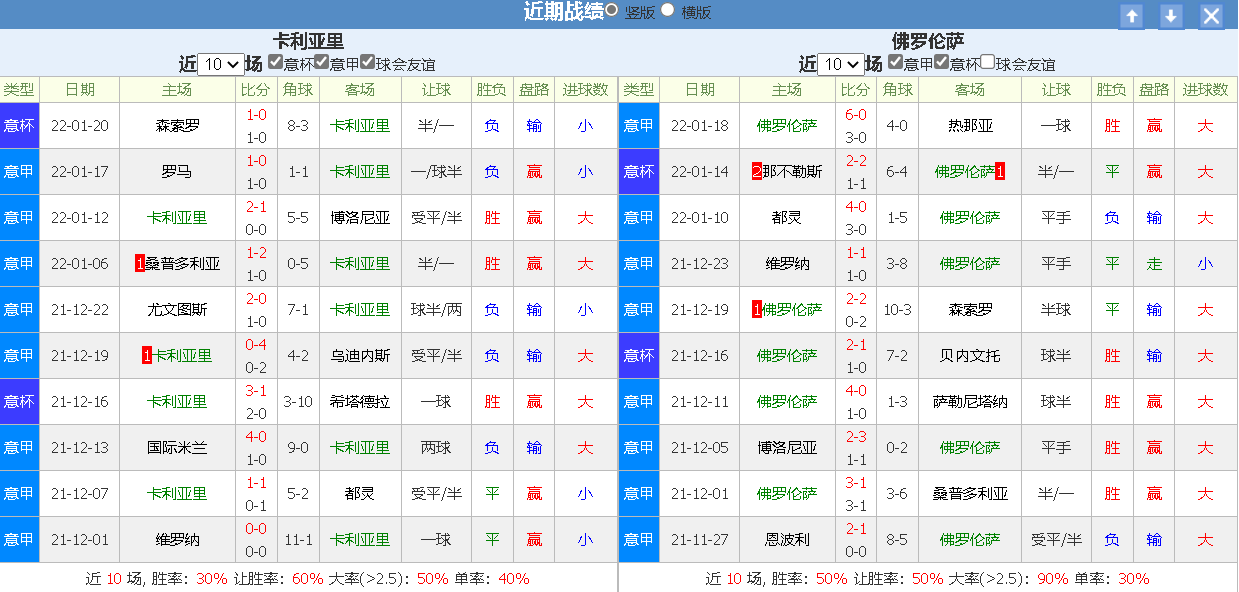The width and height of the screenshot is (1239, 592).
Task: Click the date 21-11-27
Action: [x=700, y=540]
